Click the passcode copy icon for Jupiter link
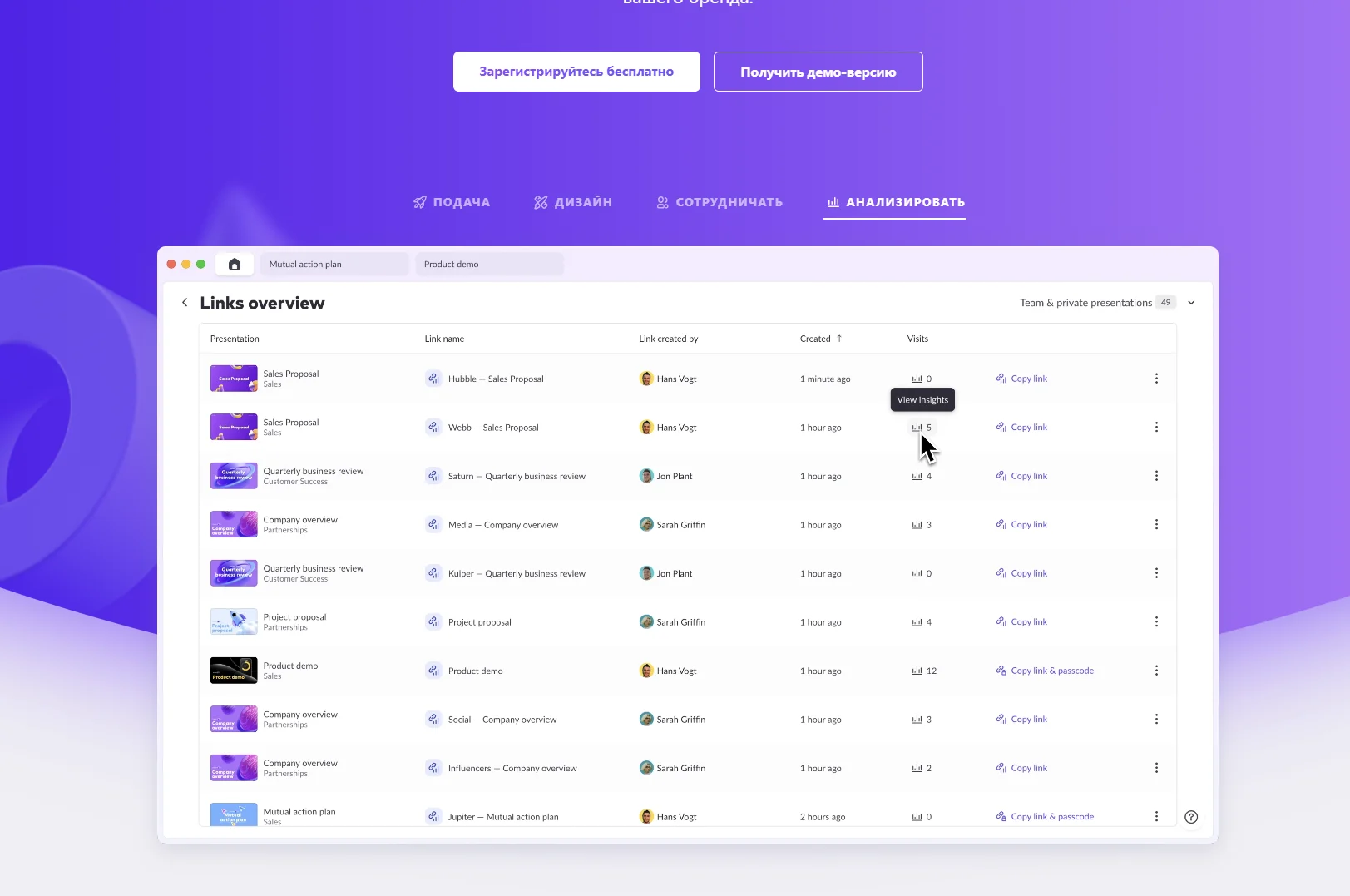Image resolution: width=1350 pixels, height=896 pixels. click(x=1001, y=816)
